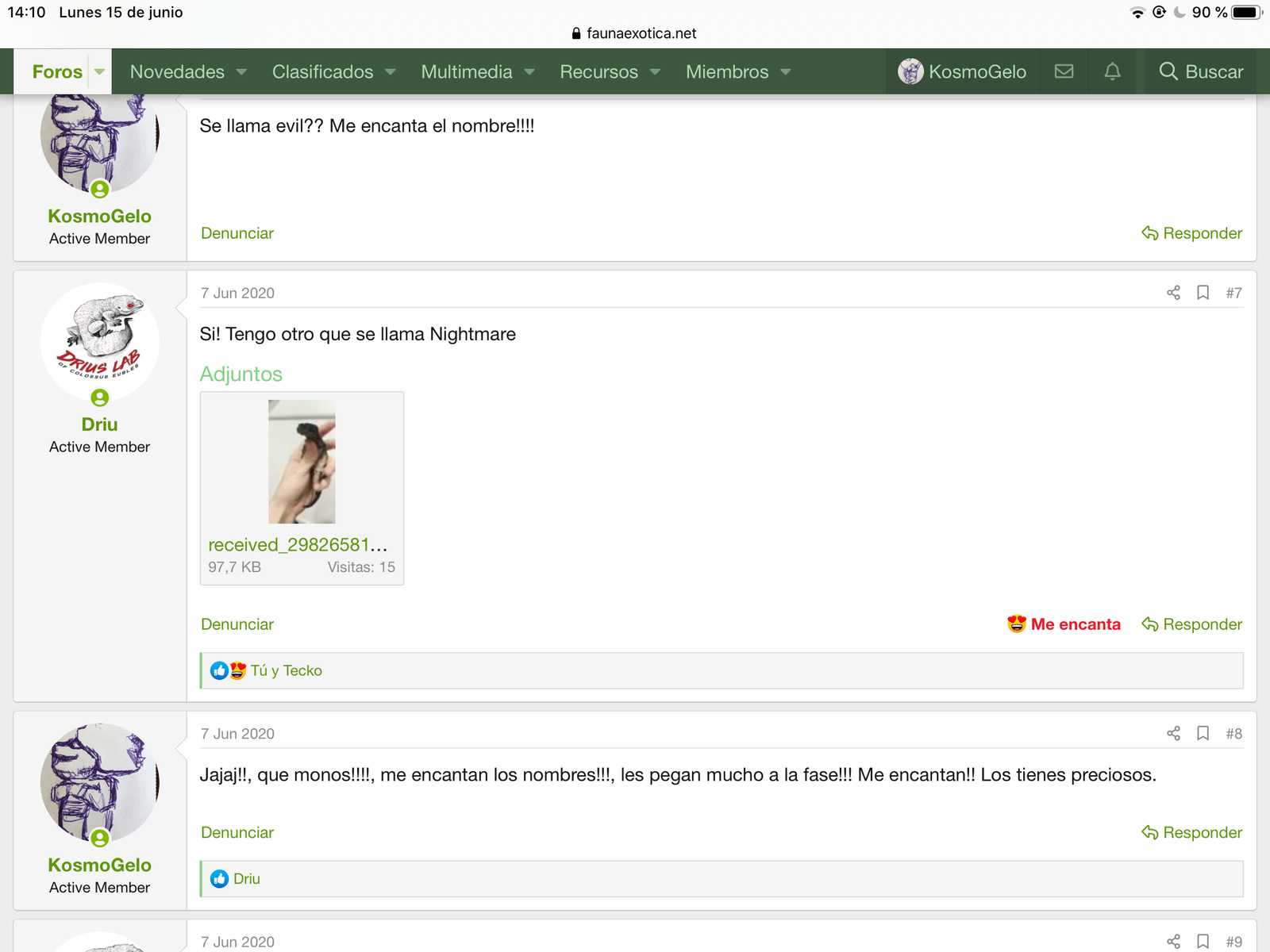
Task: Open the Buscar search button
Action: 1201,72
